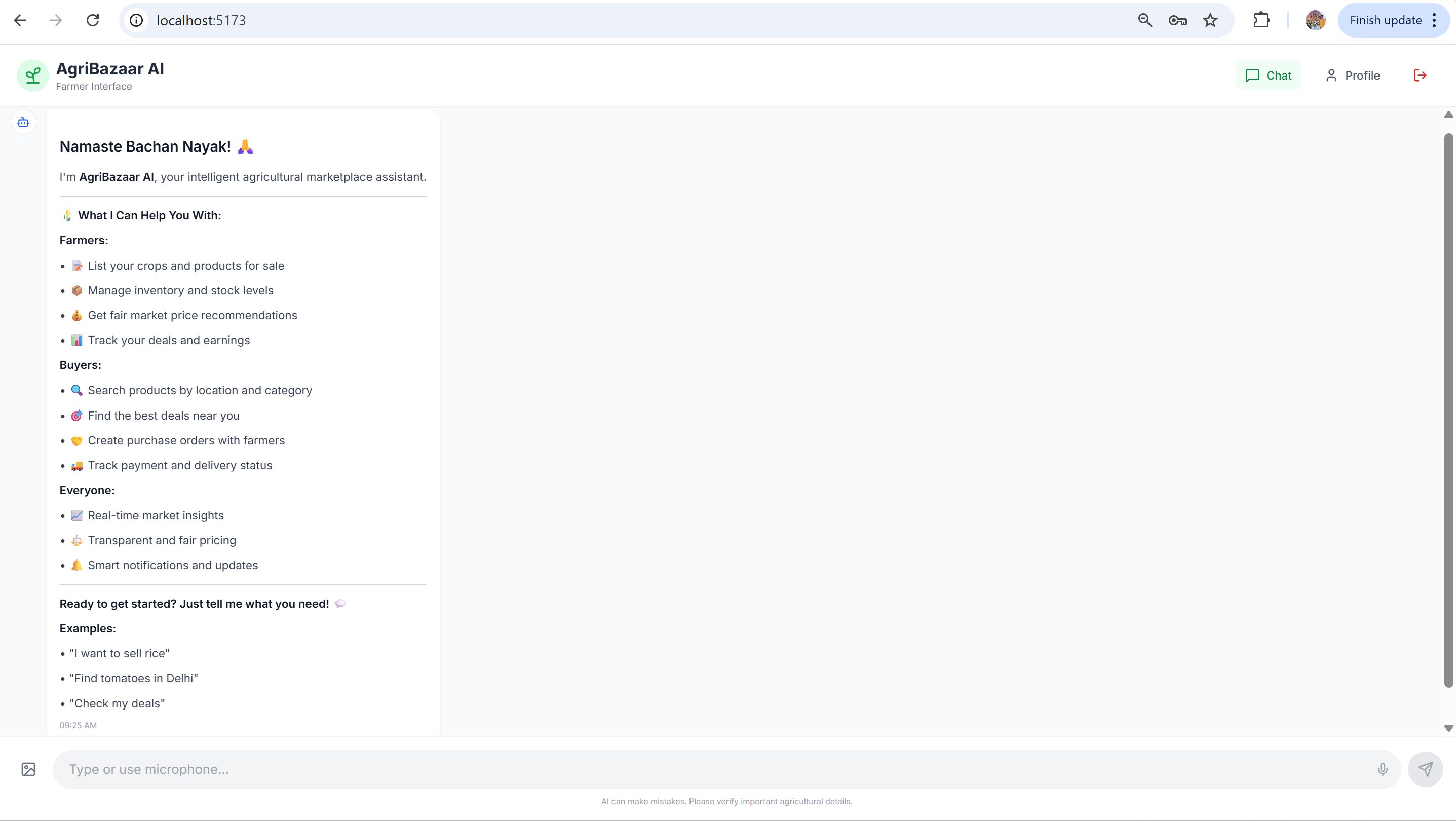The height and width of the screenshot is (821, 1456).
Task: Focus the Type or use microphone field
Action: click(x=712, y=769)
